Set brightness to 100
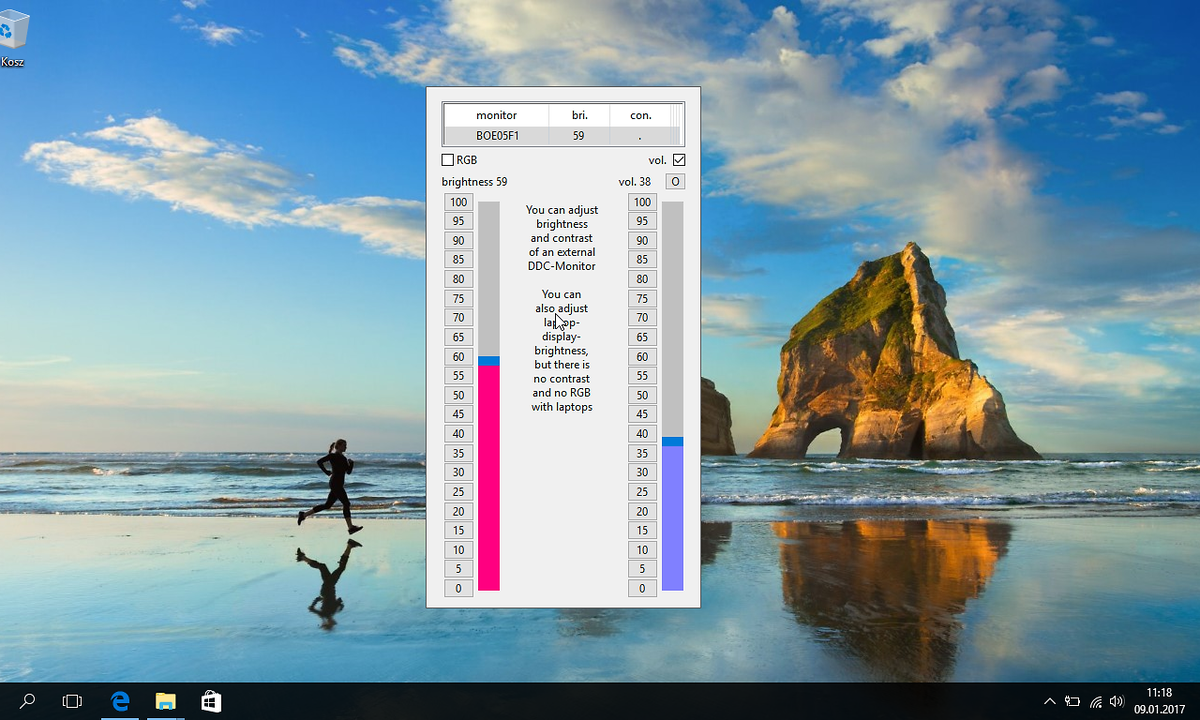 point(458,201)
